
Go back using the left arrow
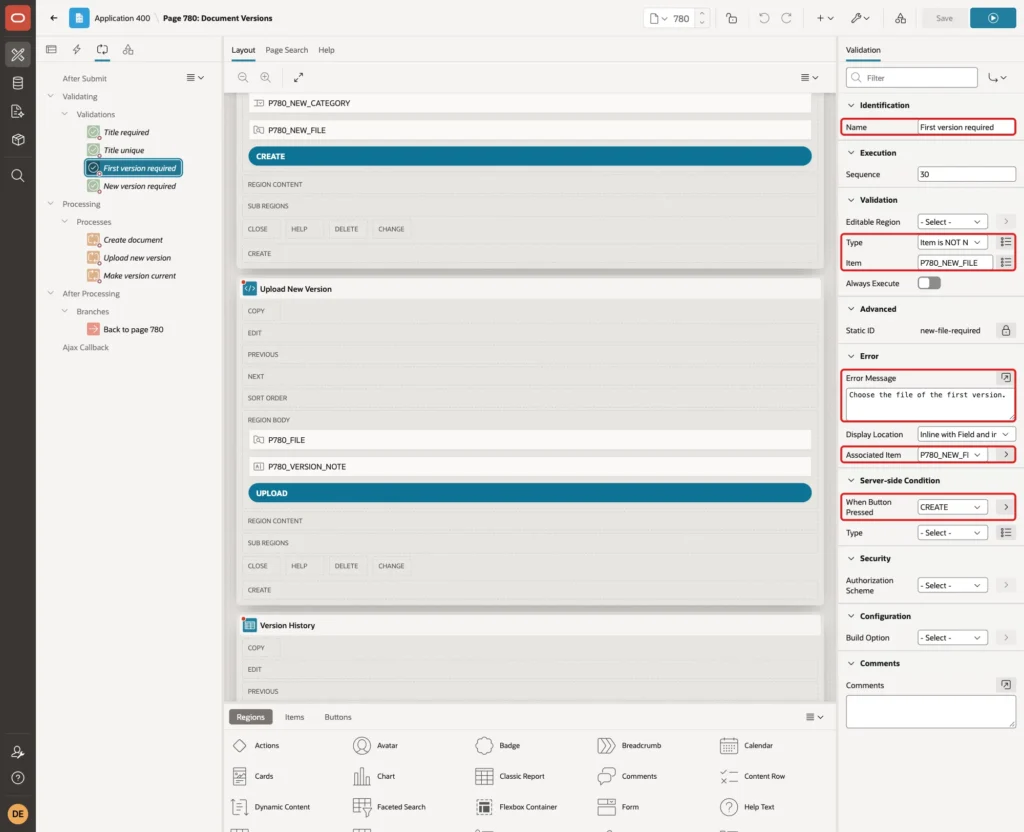54,18
